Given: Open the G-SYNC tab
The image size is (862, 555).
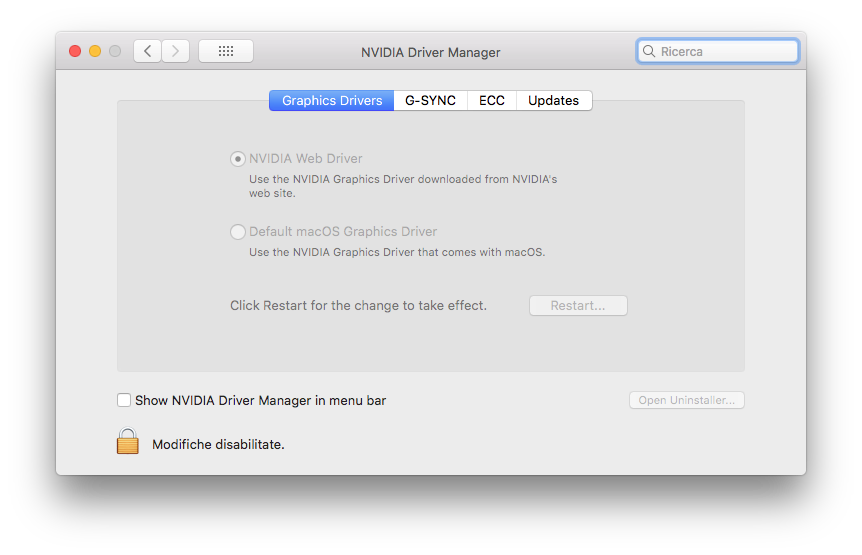Looking at the screenshot, I should [x=430, y=101].
